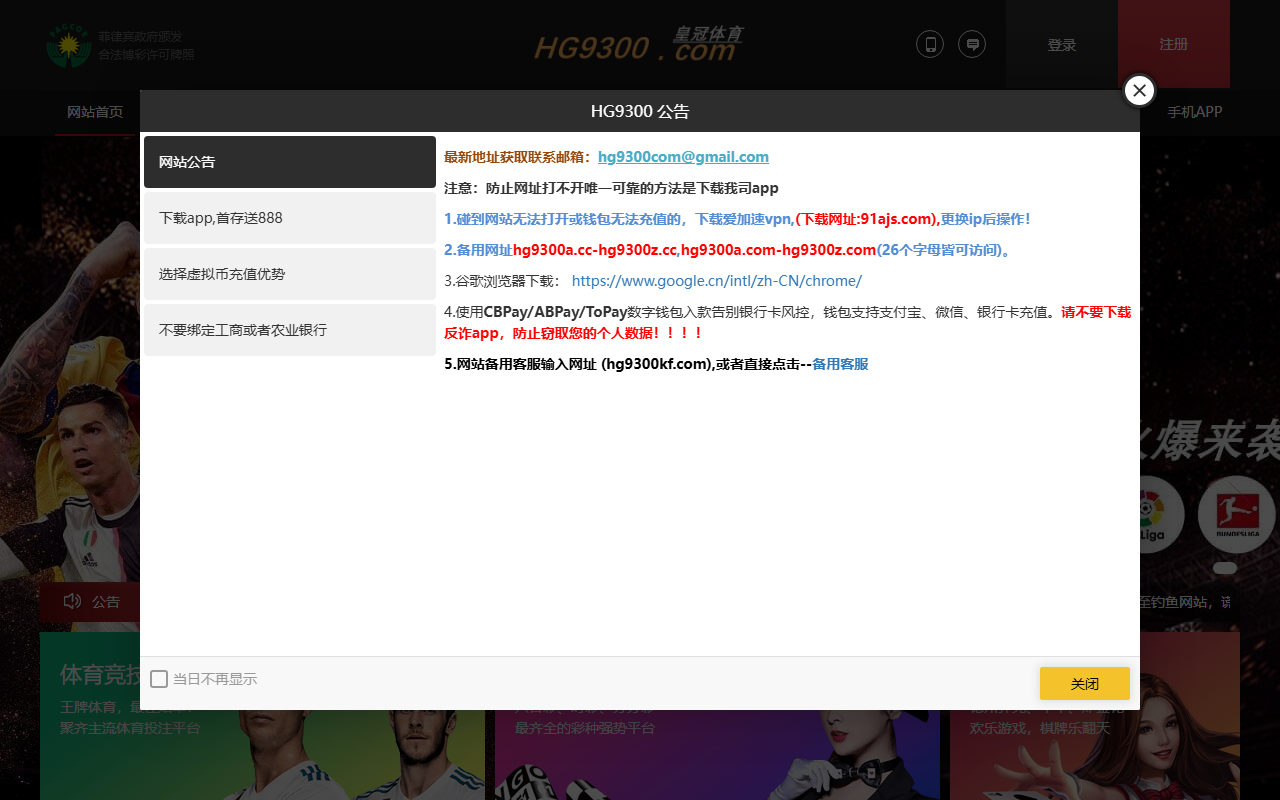This screenshot has width=1280, height=800.
Task: Click the green government license logo
Action: click(68, 45)
